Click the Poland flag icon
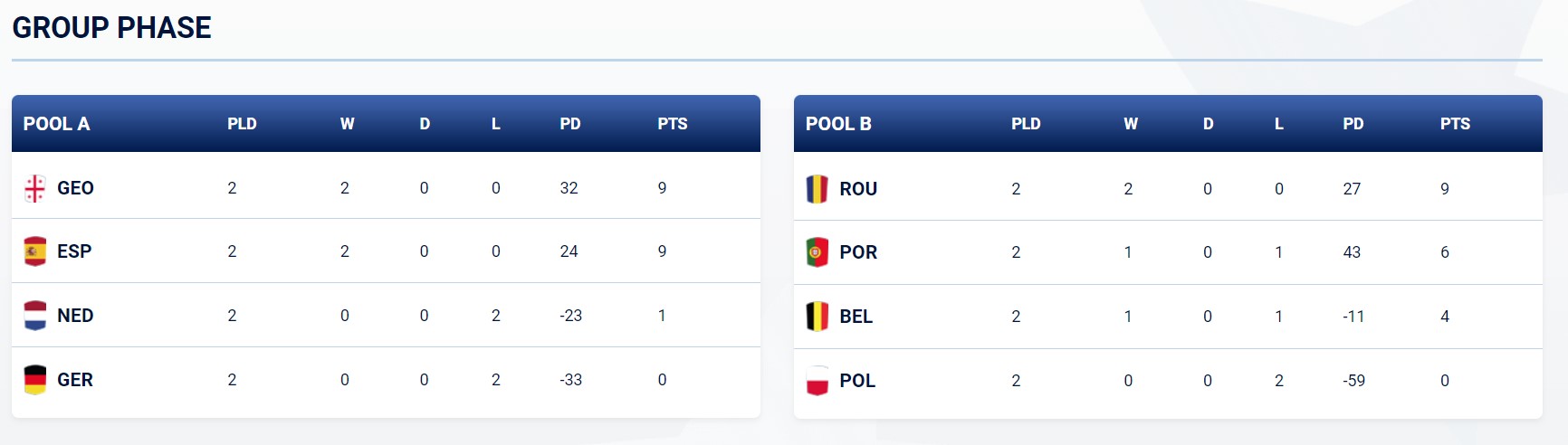This screenshot has height=445, width=1568. (817, 381)
